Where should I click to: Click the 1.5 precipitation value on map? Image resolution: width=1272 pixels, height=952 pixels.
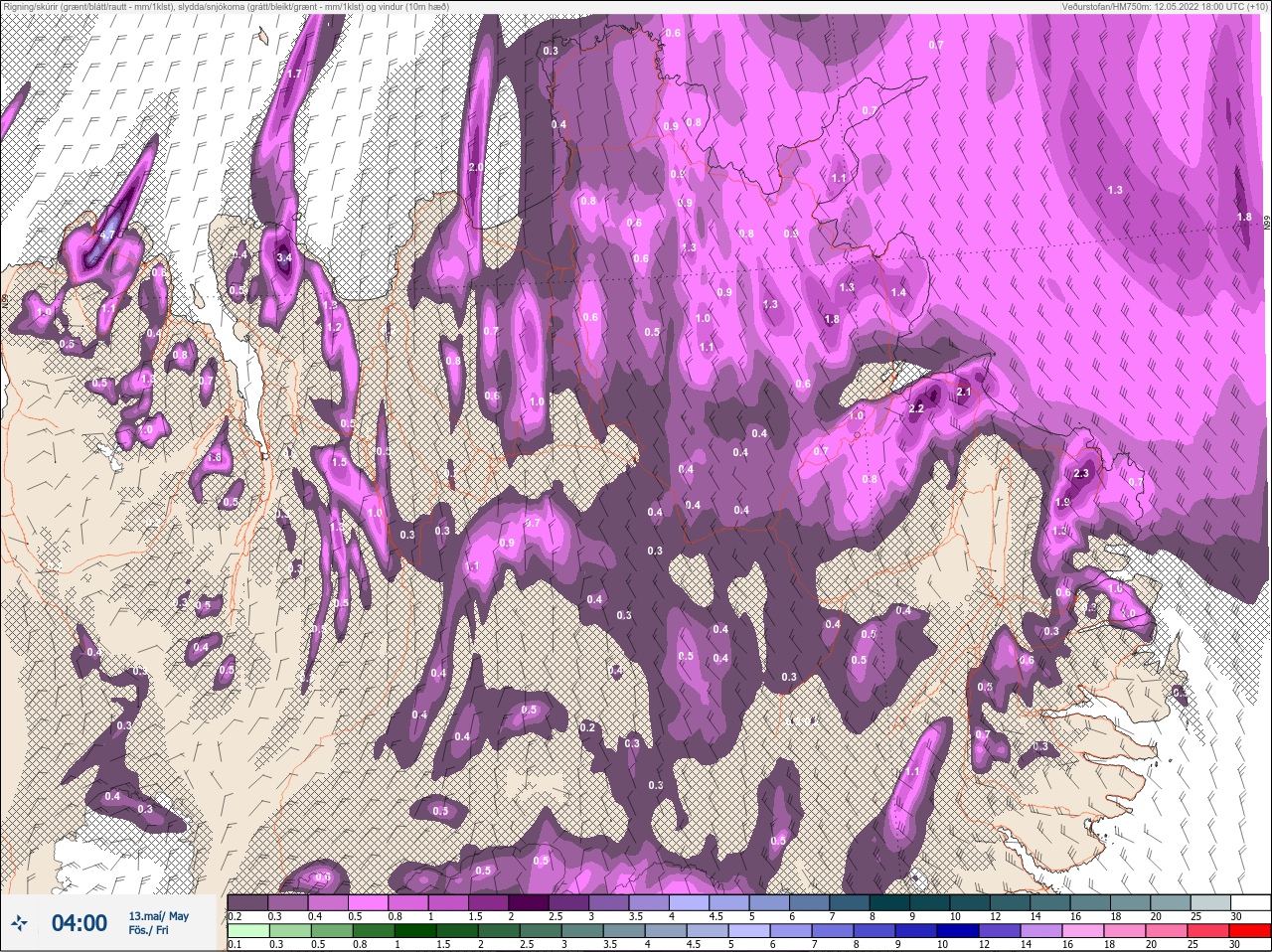339,462
